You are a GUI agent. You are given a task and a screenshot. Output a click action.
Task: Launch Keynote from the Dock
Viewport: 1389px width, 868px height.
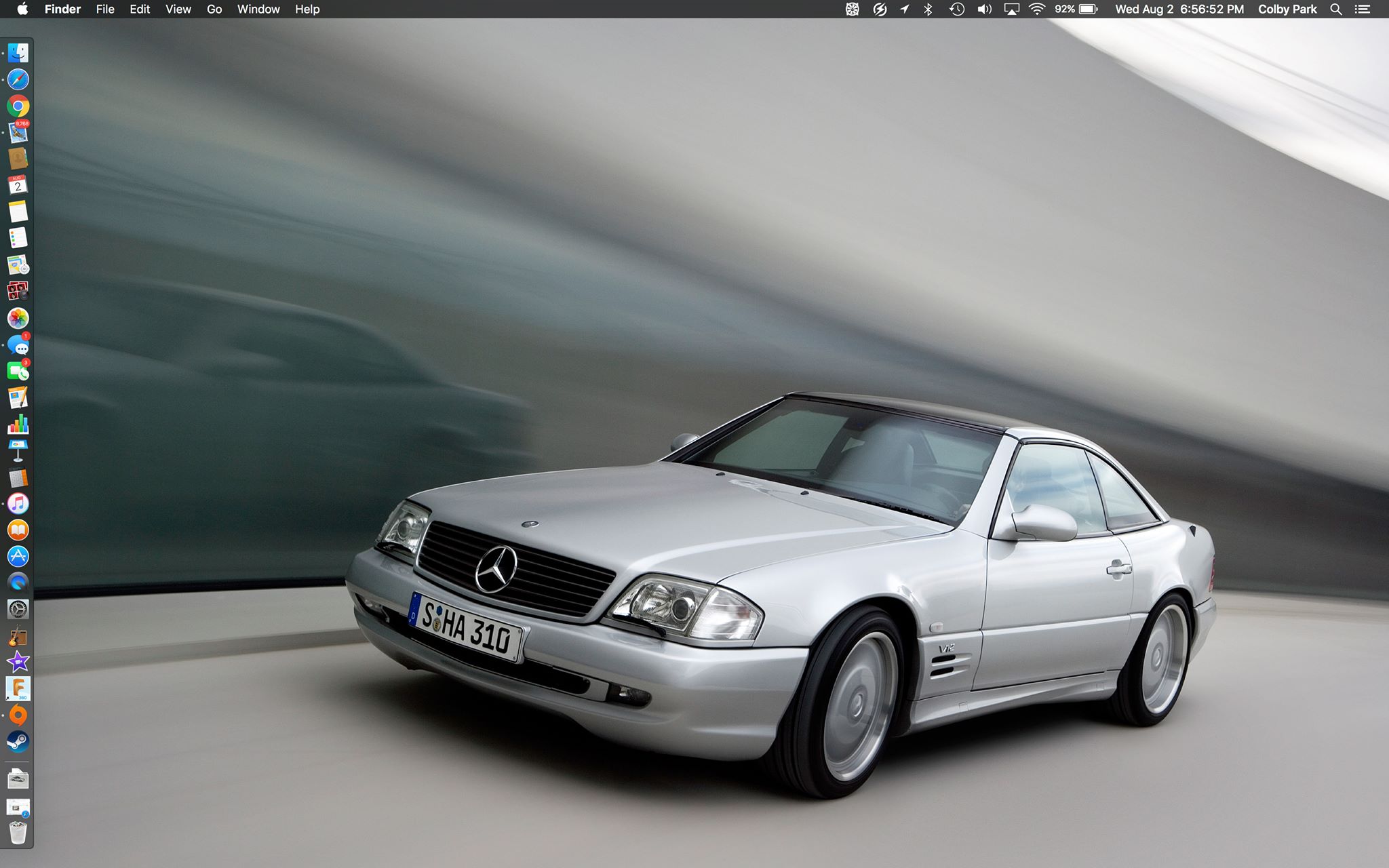coord(18,450)
